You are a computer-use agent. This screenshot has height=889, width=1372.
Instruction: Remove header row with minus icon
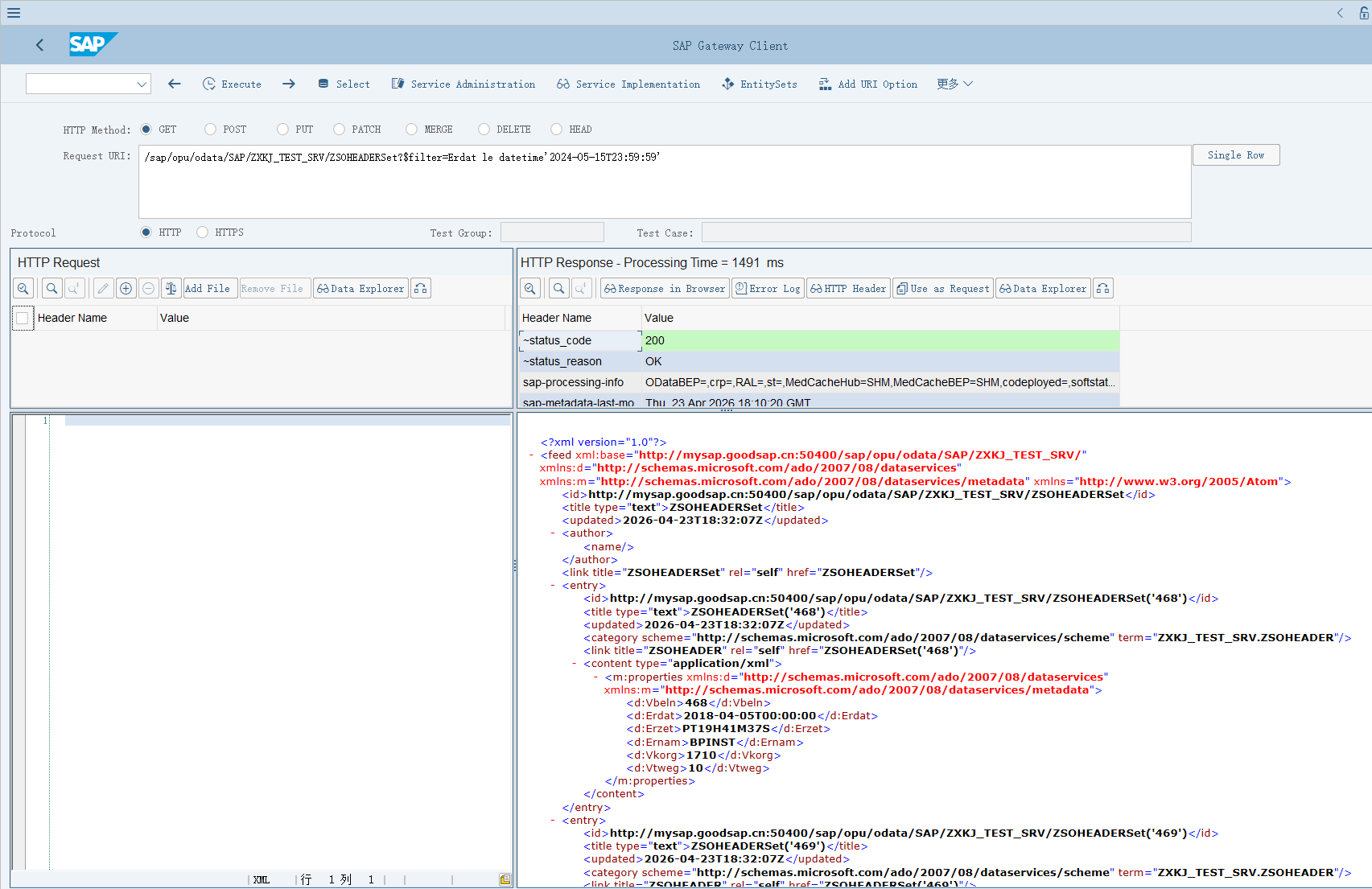(x=148, y=288)
